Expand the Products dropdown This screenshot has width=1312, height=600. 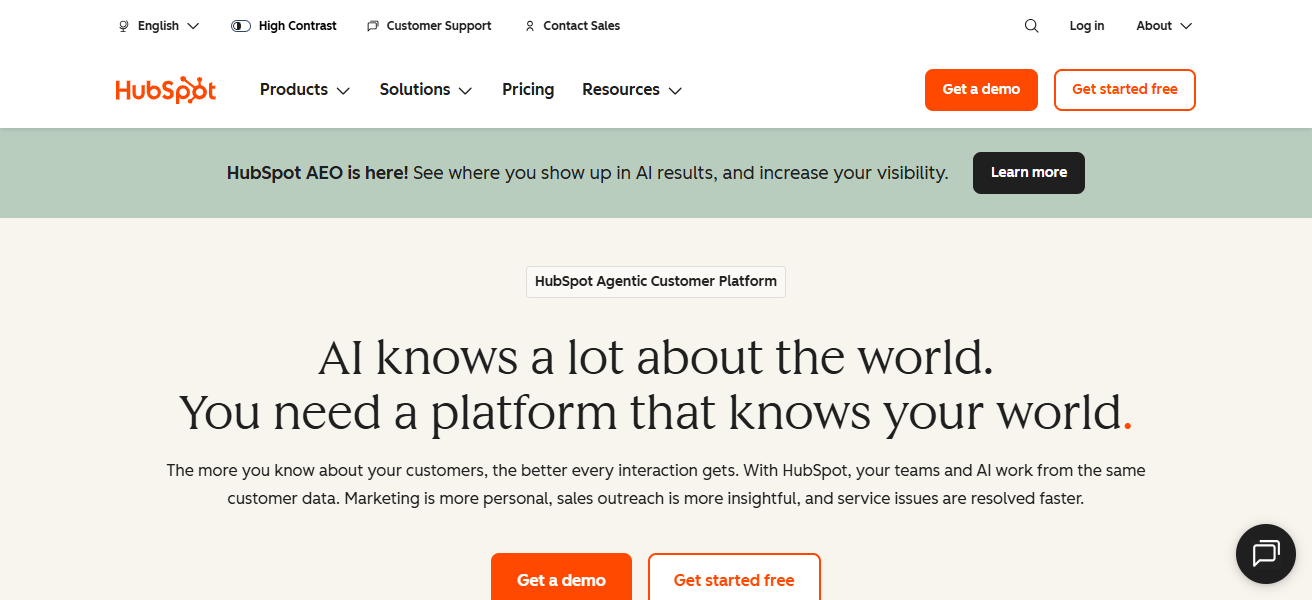pyautogui.click(x=304, y=89)
